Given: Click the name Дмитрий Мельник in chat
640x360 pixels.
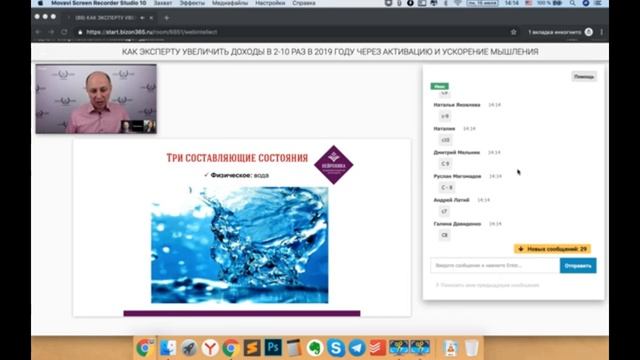Looking at the screenshot, I should [456, 152].
